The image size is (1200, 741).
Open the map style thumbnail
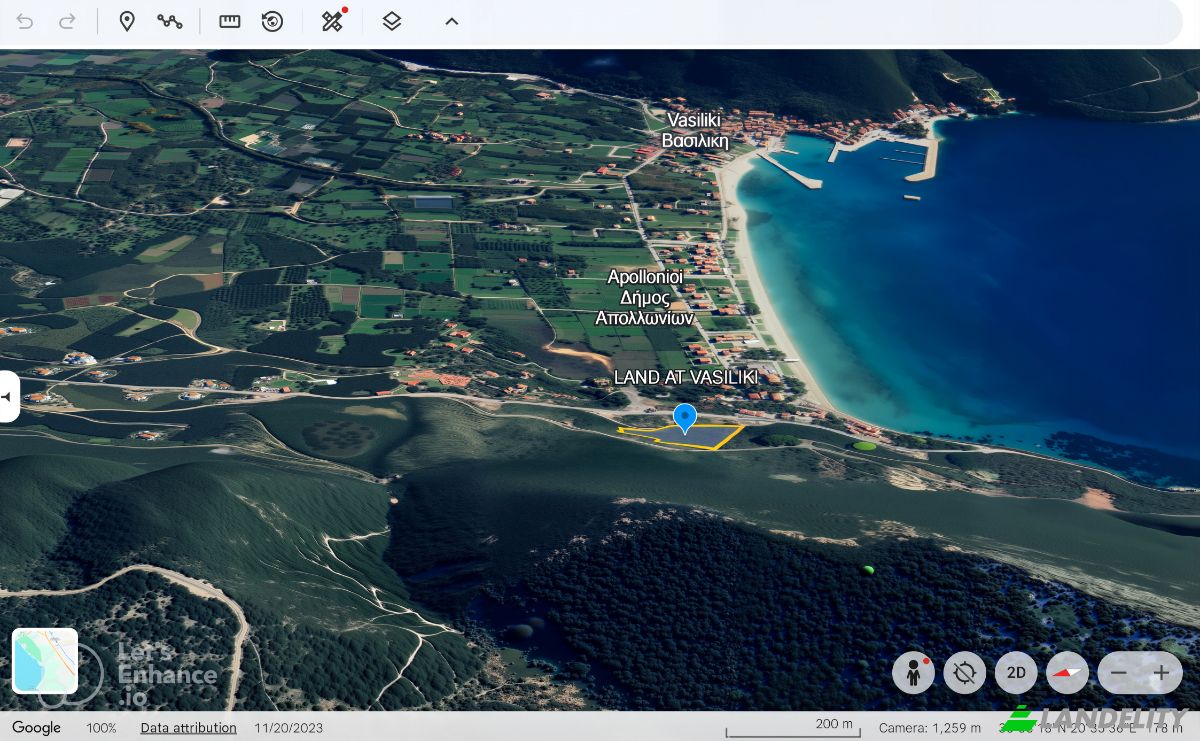[45, 661]
